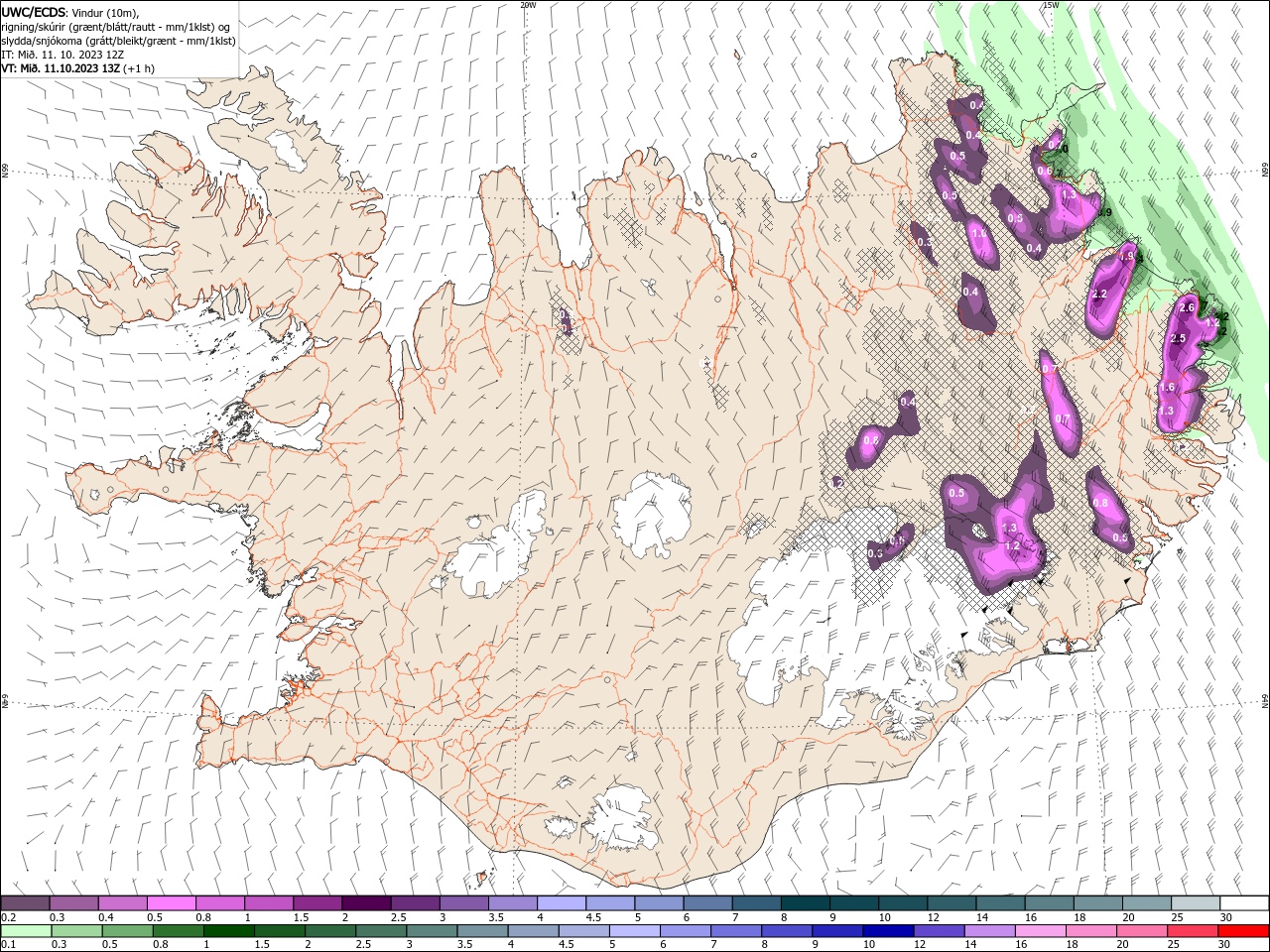The image size is (1270, 952).
Task: Click the 'slydda/snjókoma' legend description line
Action: click(x=118, y=41)
